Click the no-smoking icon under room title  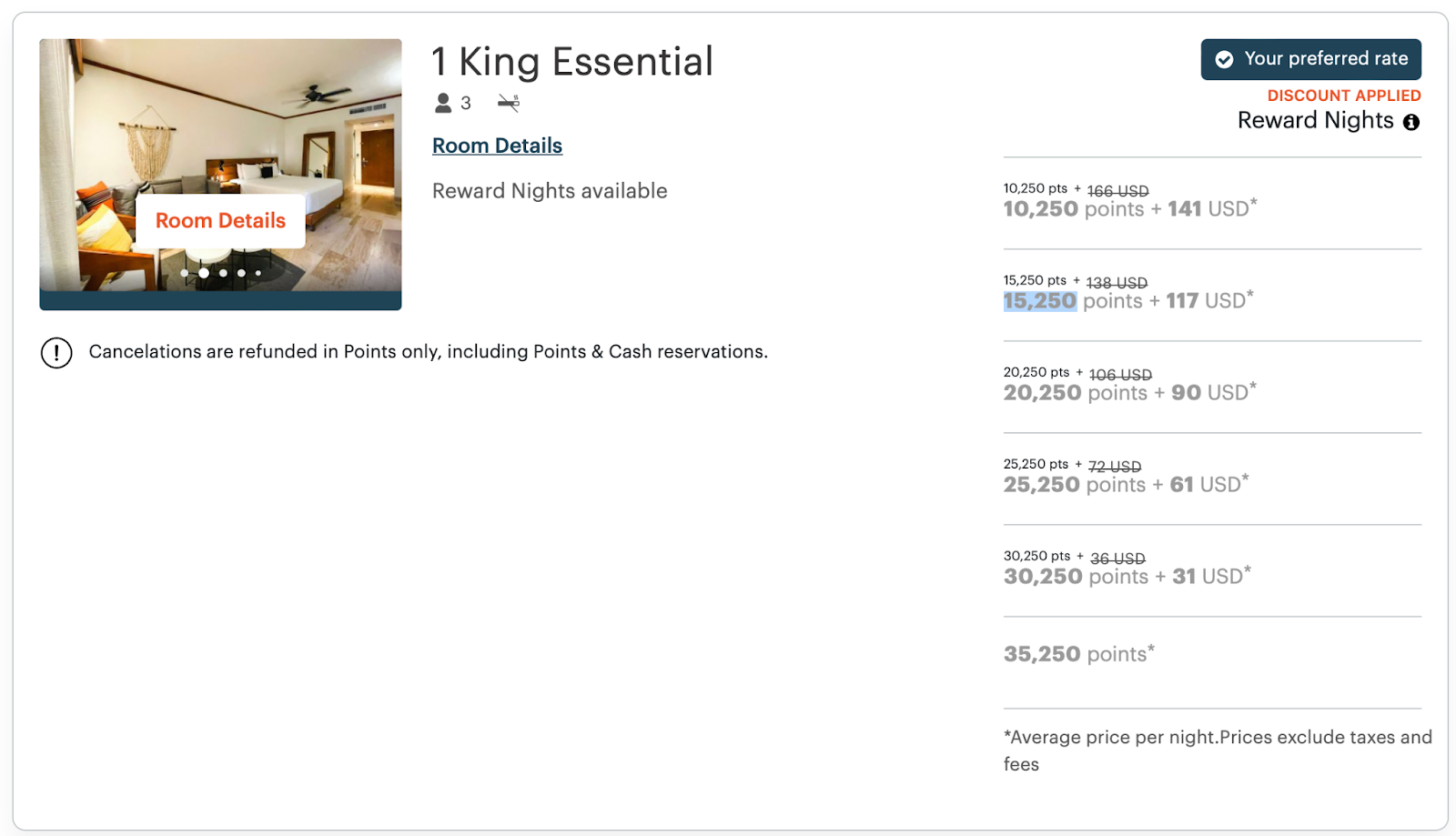point(509,103)
